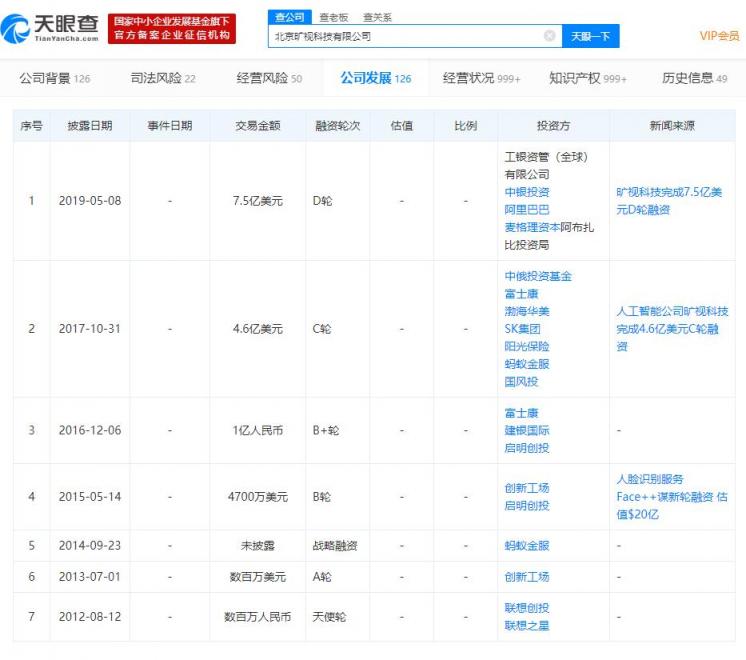Screen dimensions: 746x660
Task: Click the 融资轮次 column header
Action: tap(338, 126)
